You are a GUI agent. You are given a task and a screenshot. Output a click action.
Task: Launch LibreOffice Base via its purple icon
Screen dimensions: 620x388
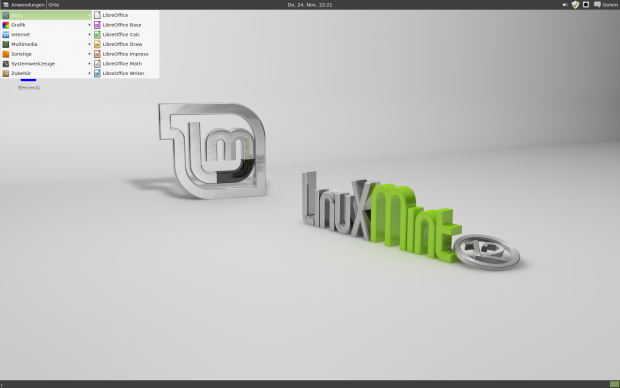pyautogui.click(x=97, y=25)
